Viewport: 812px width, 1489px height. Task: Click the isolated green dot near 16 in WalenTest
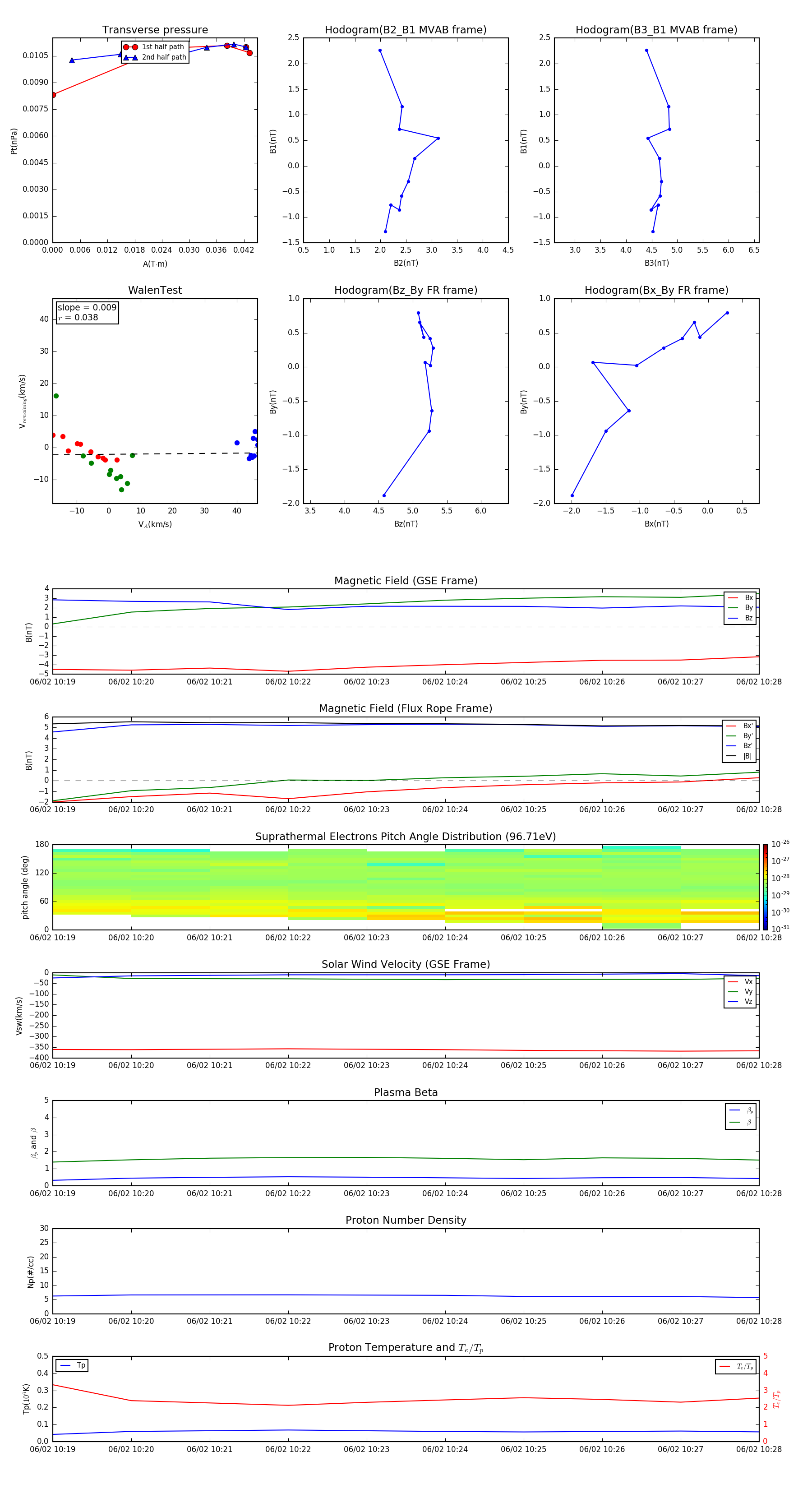[x=56, y=396]
